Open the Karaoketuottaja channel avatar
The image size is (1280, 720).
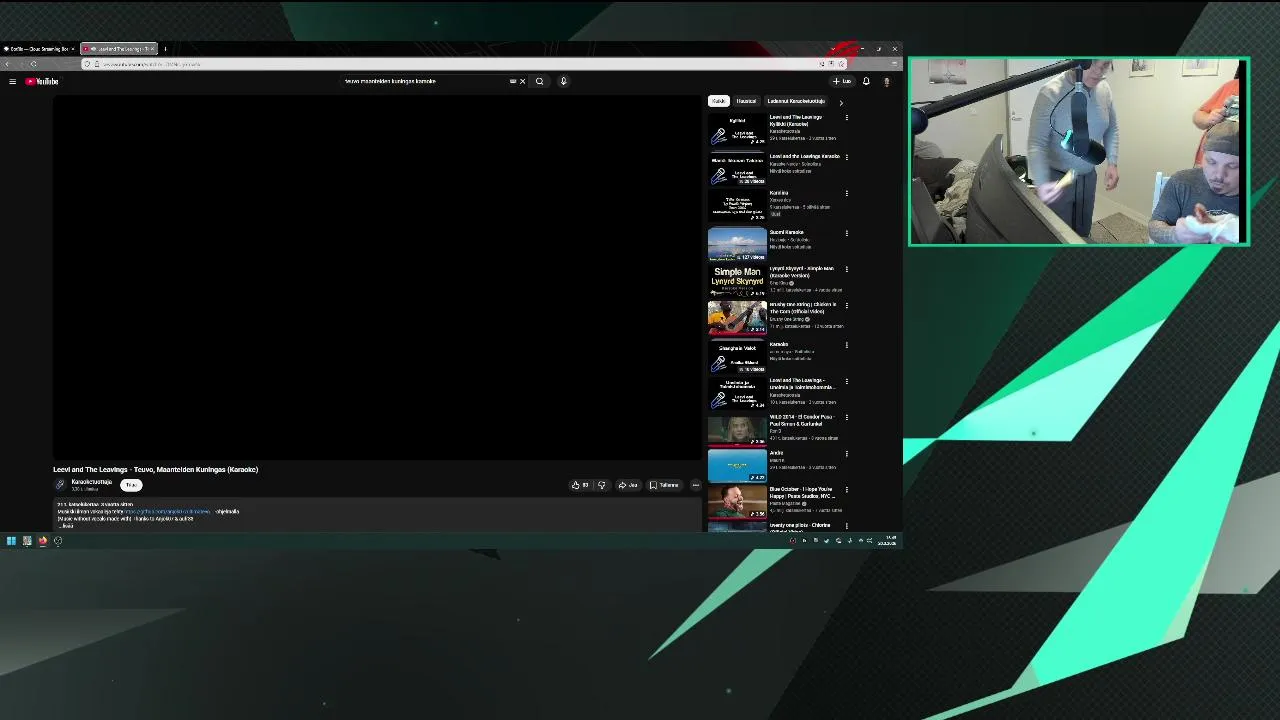coord(60,485)
